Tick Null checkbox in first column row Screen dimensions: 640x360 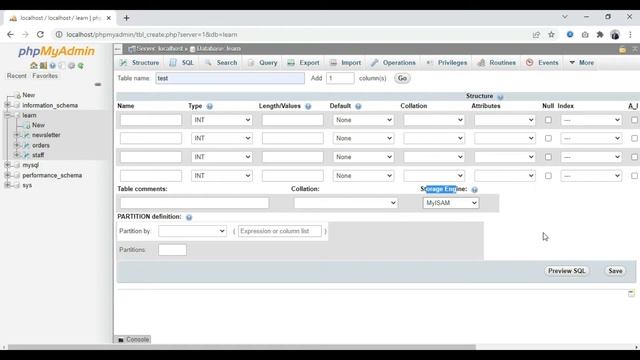548,120
